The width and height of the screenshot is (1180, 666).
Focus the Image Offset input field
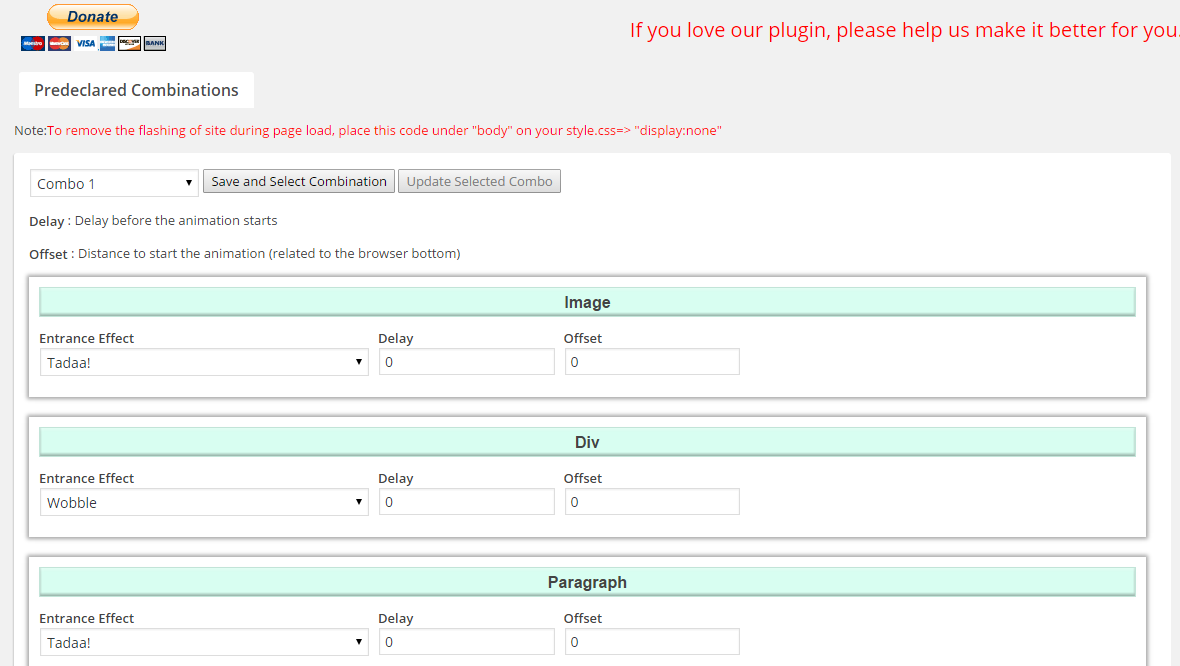click(x=652, y=362)
